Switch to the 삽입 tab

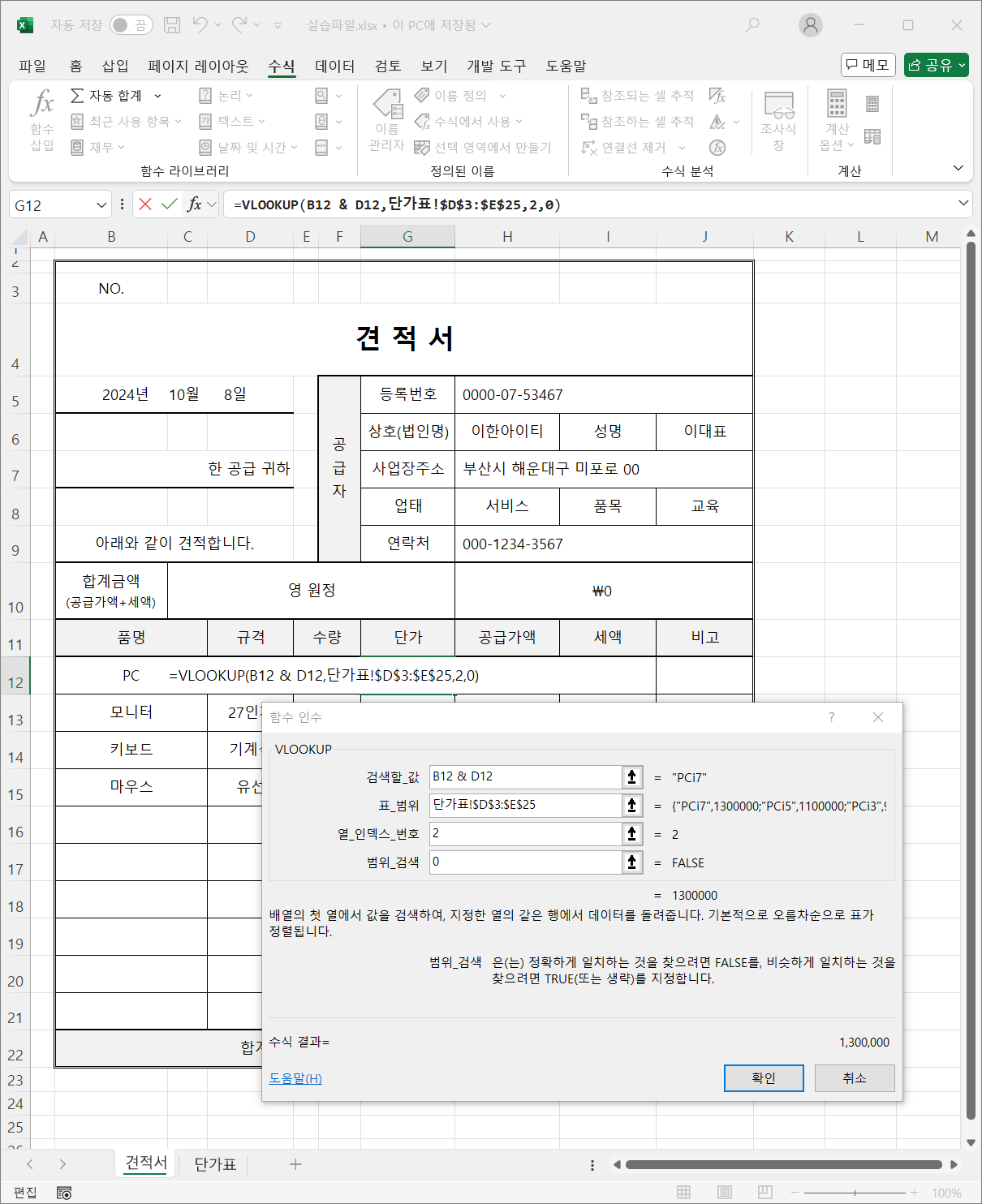pos(115,66)
